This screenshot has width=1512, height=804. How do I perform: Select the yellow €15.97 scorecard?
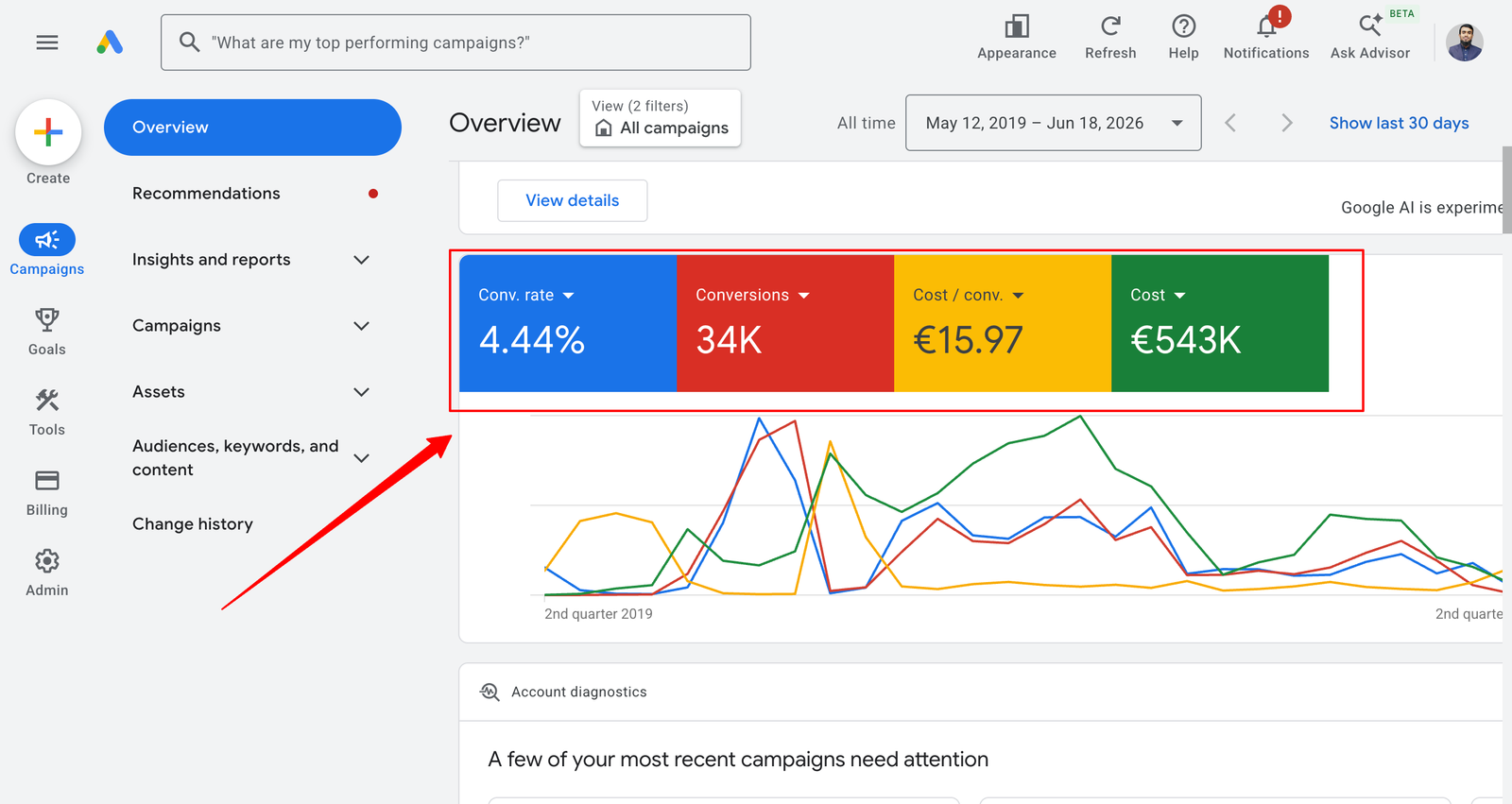[x=1003, y=323]
